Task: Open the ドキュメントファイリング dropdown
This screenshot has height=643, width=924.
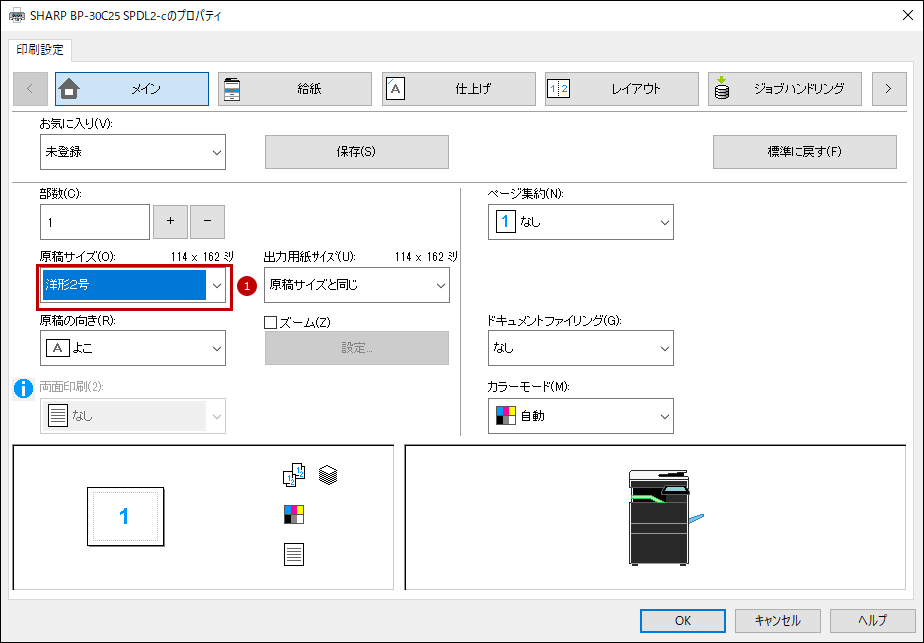Action: 580,348
